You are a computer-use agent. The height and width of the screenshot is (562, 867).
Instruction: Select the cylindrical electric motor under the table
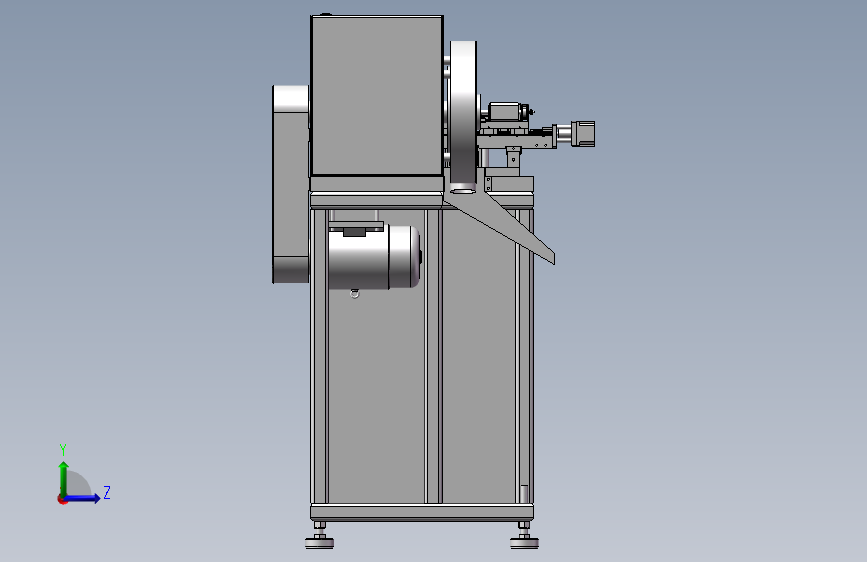tap(374, 257)
